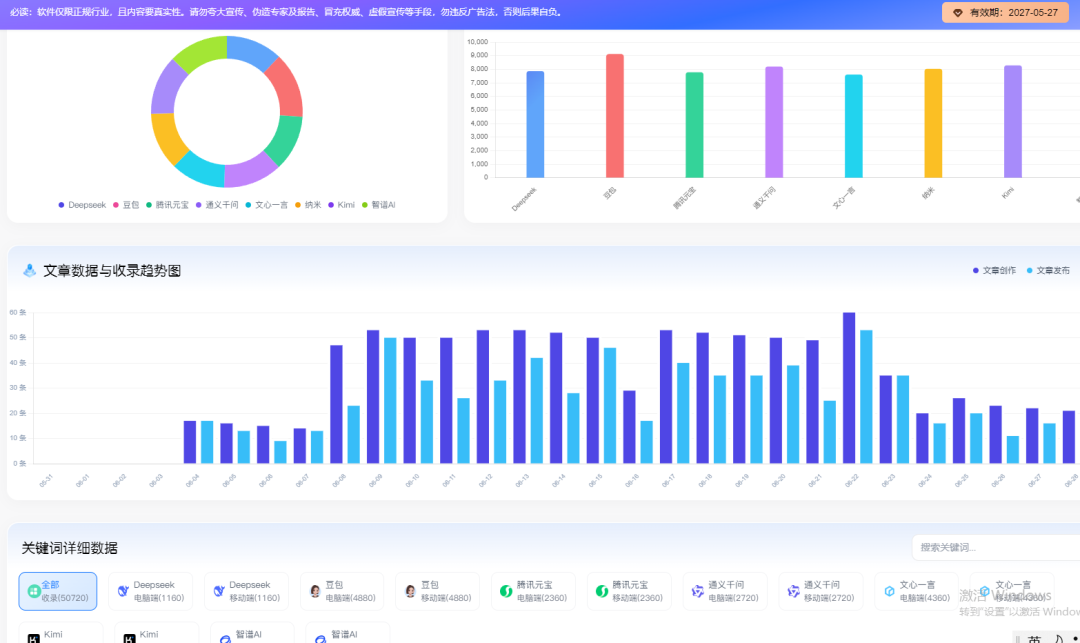The image size is (1080, 643).
Task: Select 通义千问 移动端(2720) filter
Action: tap(820, 591)
